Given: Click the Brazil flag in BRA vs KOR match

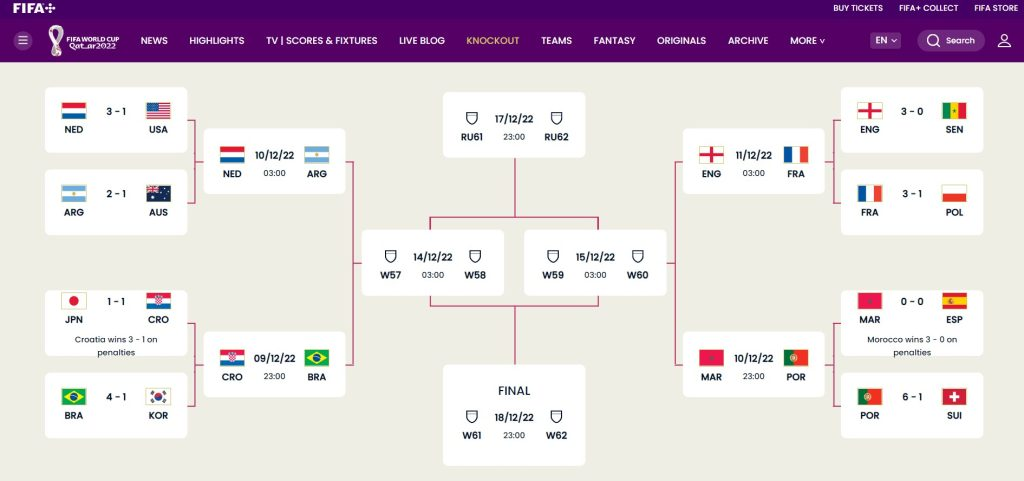Looking at the screenshot, I should 74,397.
